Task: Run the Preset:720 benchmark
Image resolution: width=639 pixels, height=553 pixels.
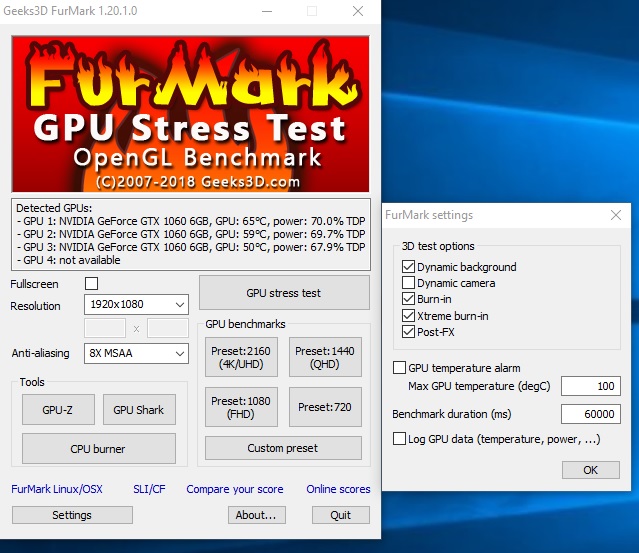Action: (325, 407)
